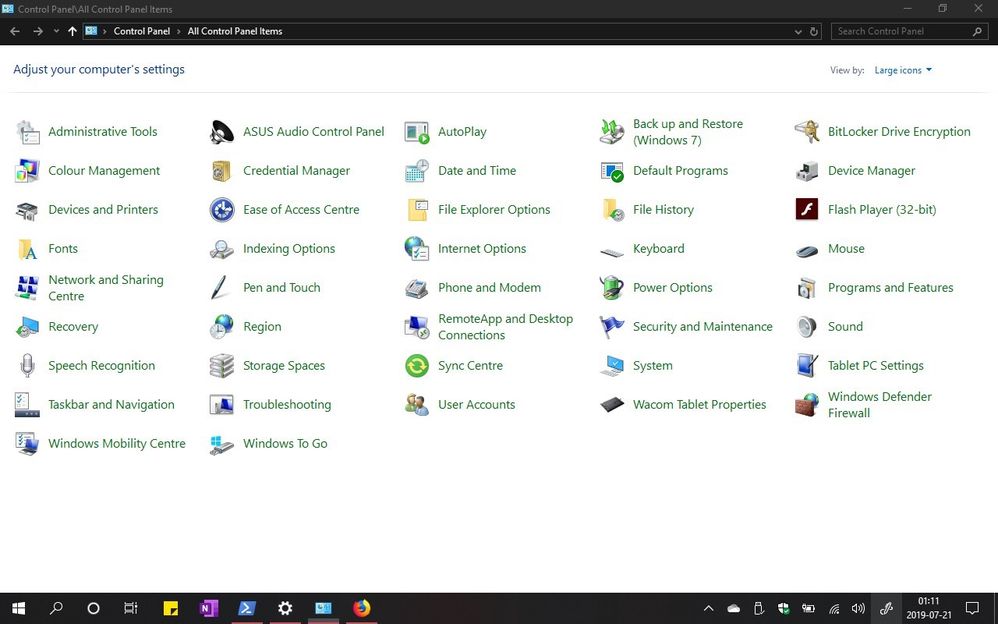Open the Power Options battery icon

(x=612, y=288)
